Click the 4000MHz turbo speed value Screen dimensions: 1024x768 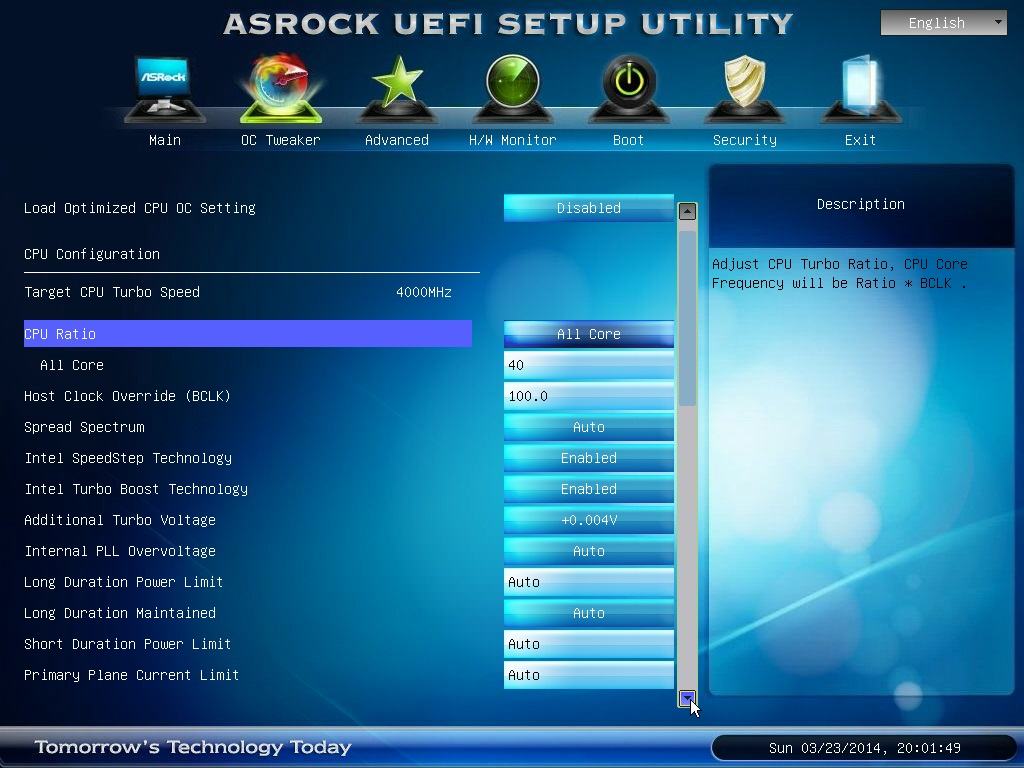[424, 292]
